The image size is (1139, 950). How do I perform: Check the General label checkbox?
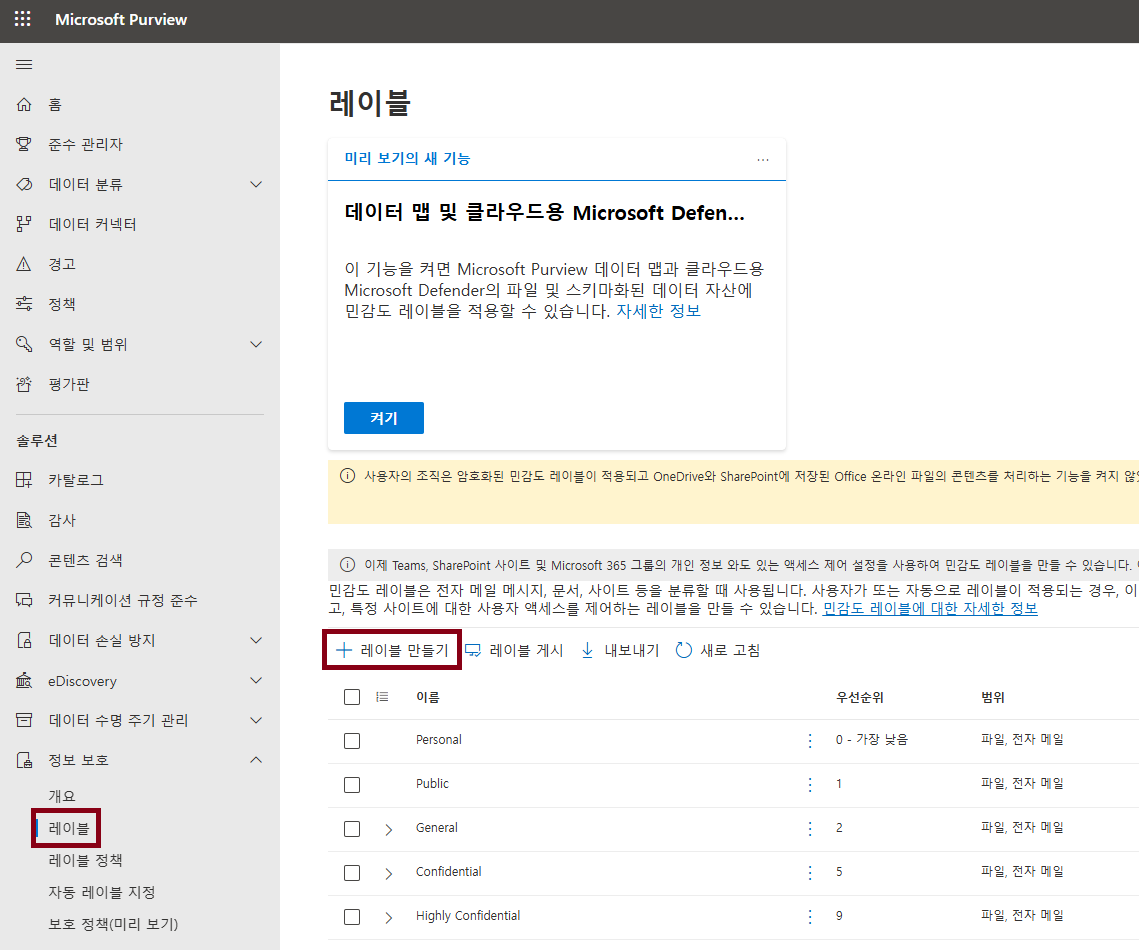tap(352, 829)
